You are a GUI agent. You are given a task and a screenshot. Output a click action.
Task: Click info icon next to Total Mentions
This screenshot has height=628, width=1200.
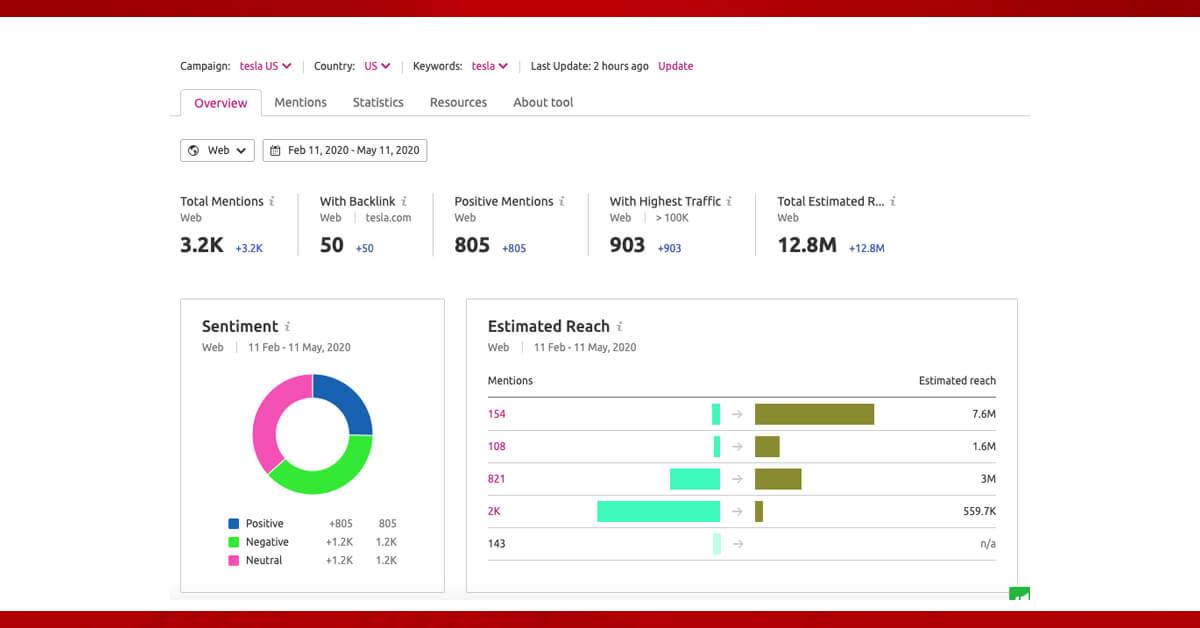[272, 201]
